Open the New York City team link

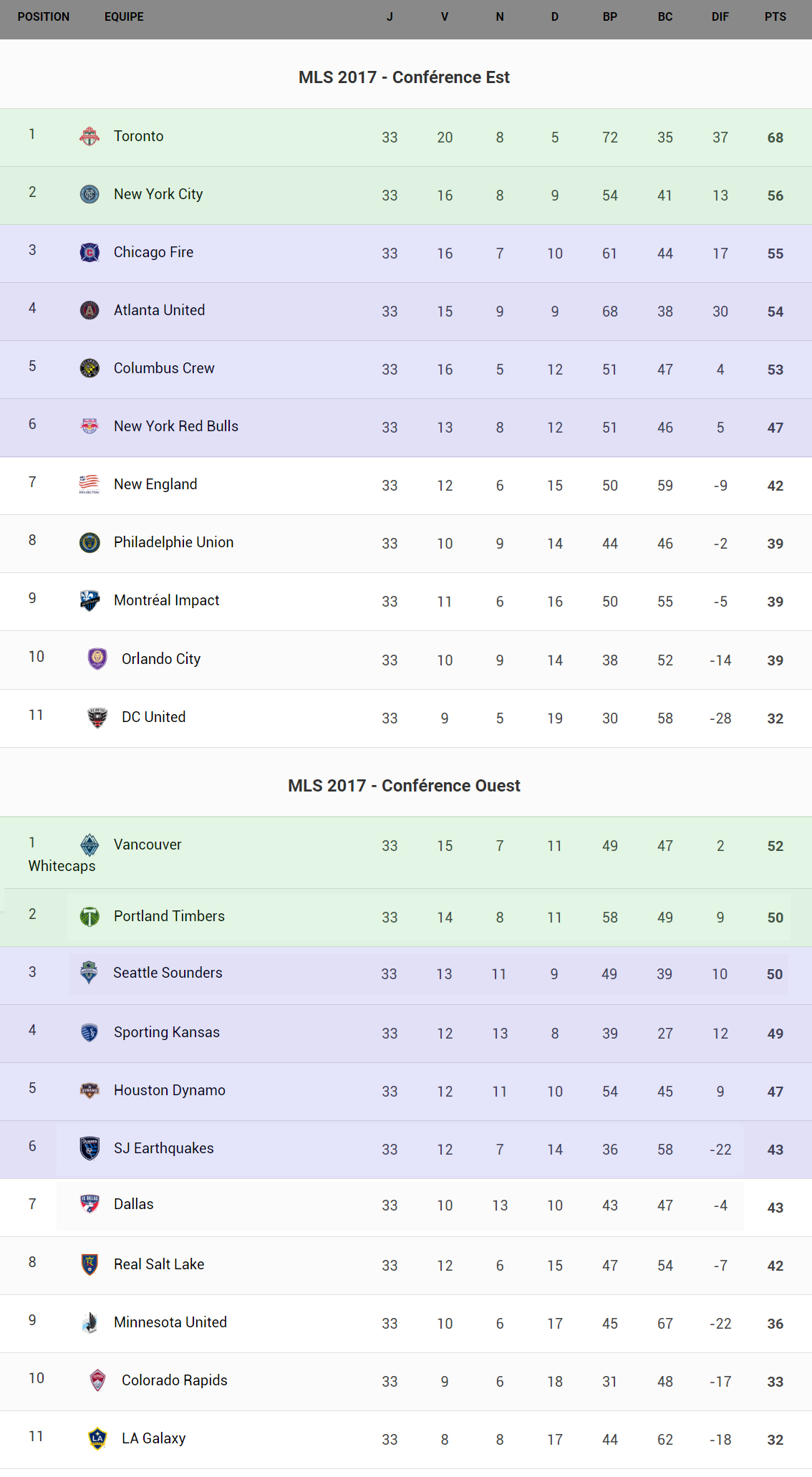click(158, 194)
